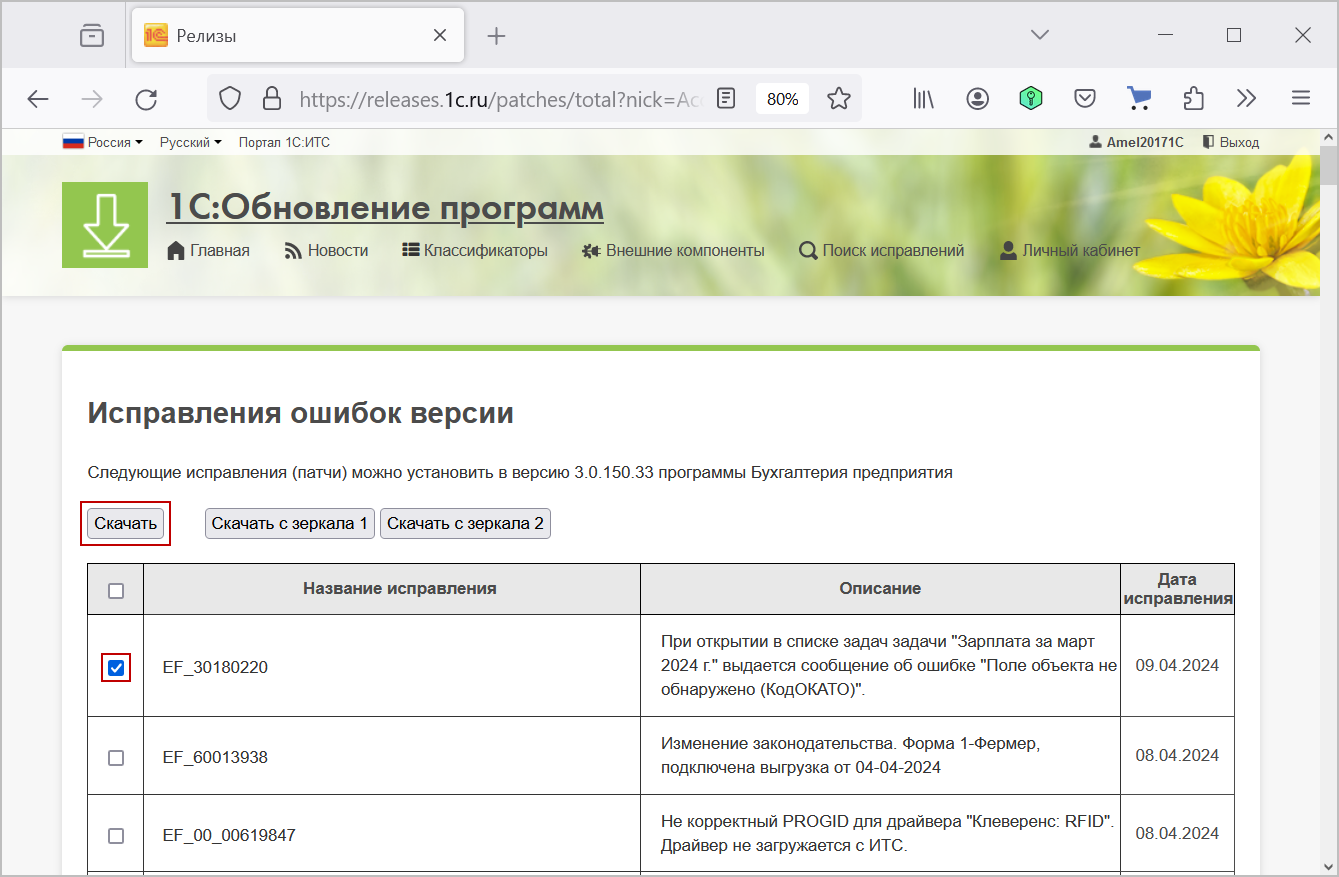This screenshot has height=877, width=1339.
Task: Reload the current page
Action: (146, 98)
